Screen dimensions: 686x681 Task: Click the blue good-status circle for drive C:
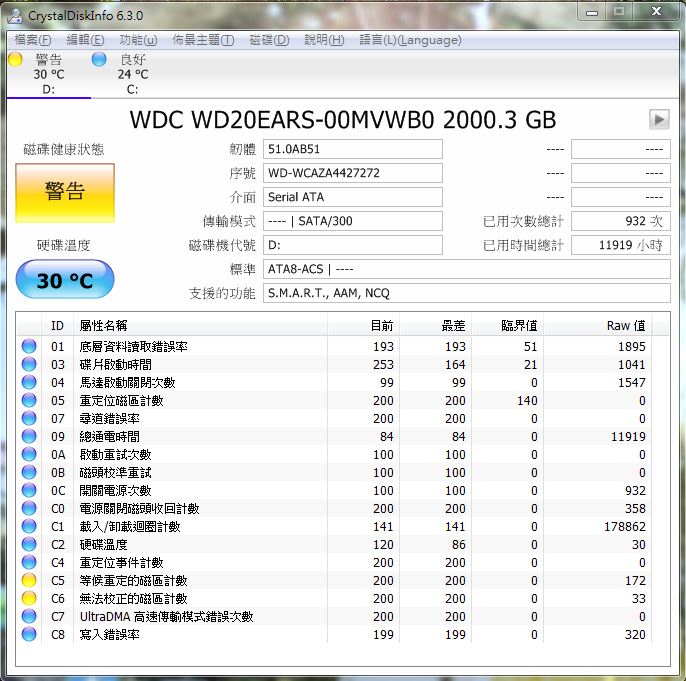[x=99, y=59]
